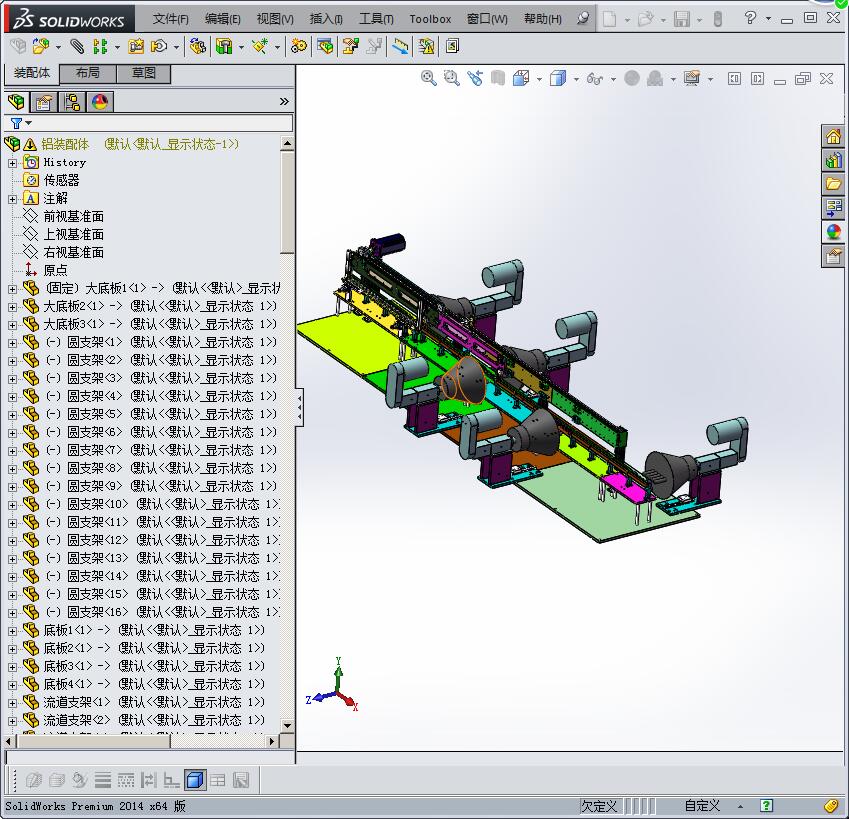Open the DisplayManager color ball tab

click(100, 102)
